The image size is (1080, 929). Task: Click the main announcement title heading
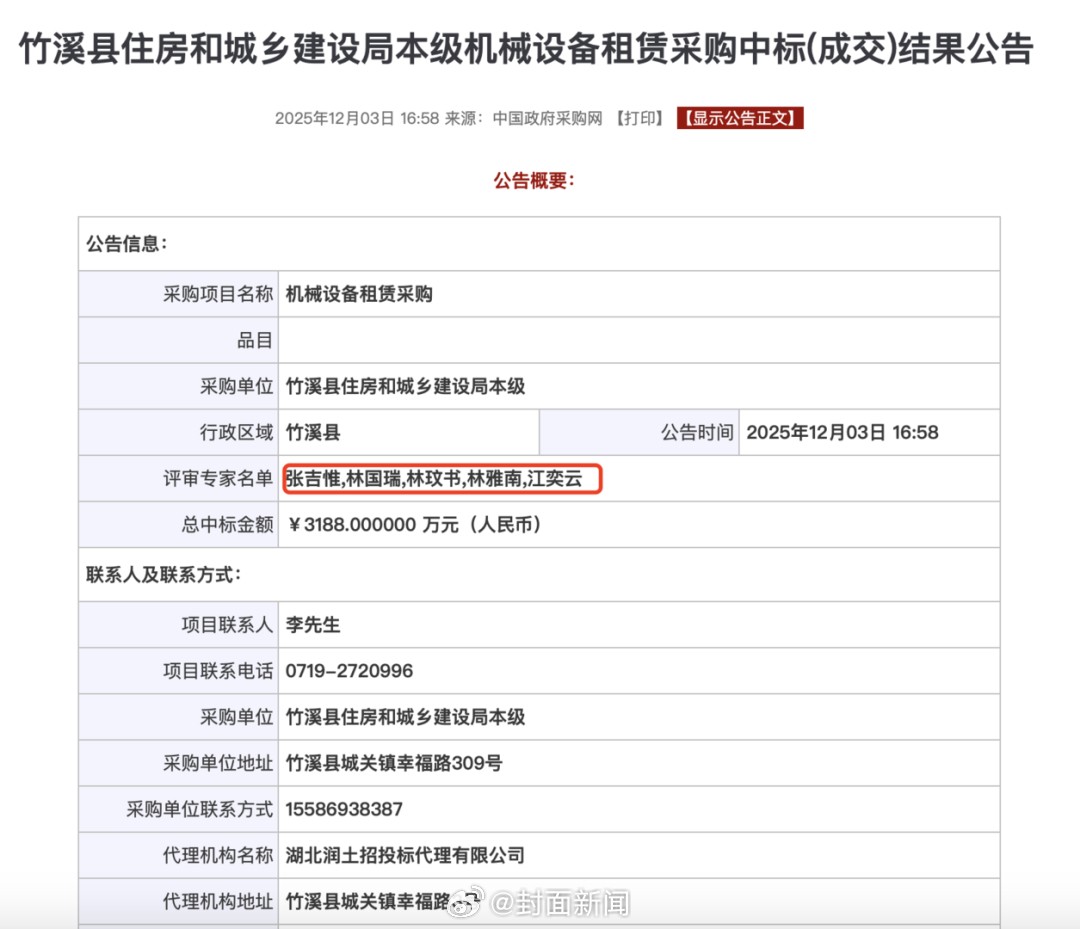[x=526, y=49]
